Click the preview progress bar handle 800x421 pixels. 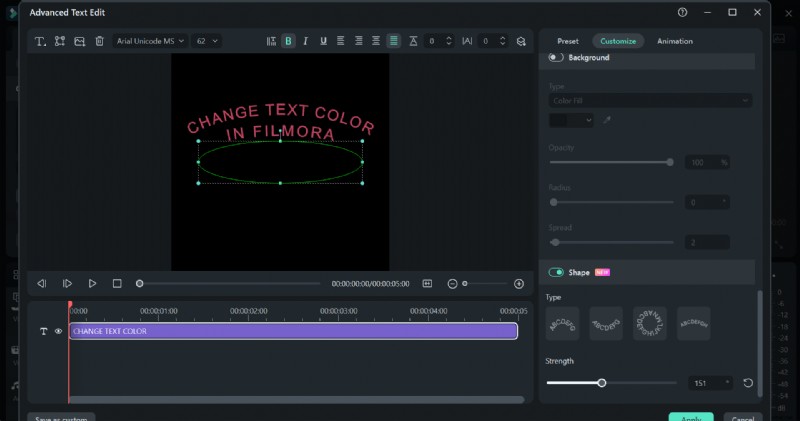[x=139, y=283]
